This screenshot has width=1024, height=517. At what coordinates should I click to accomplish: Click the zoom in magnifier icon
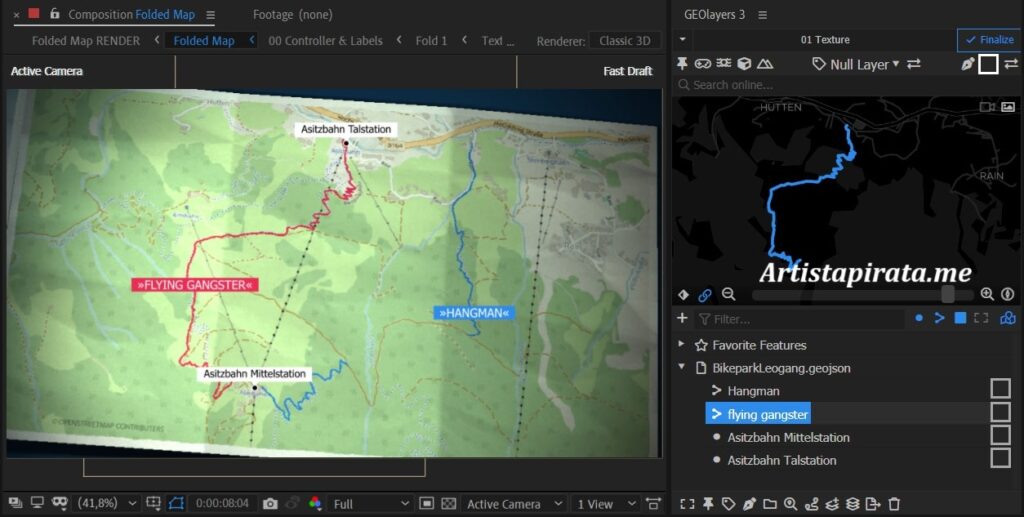click(x=987, y=294)
